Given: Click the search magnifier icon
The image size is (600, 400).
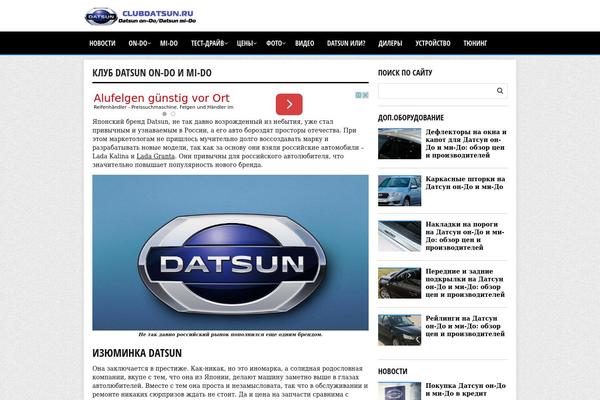Looking at the screenshot, I should (x=500, y=91).
